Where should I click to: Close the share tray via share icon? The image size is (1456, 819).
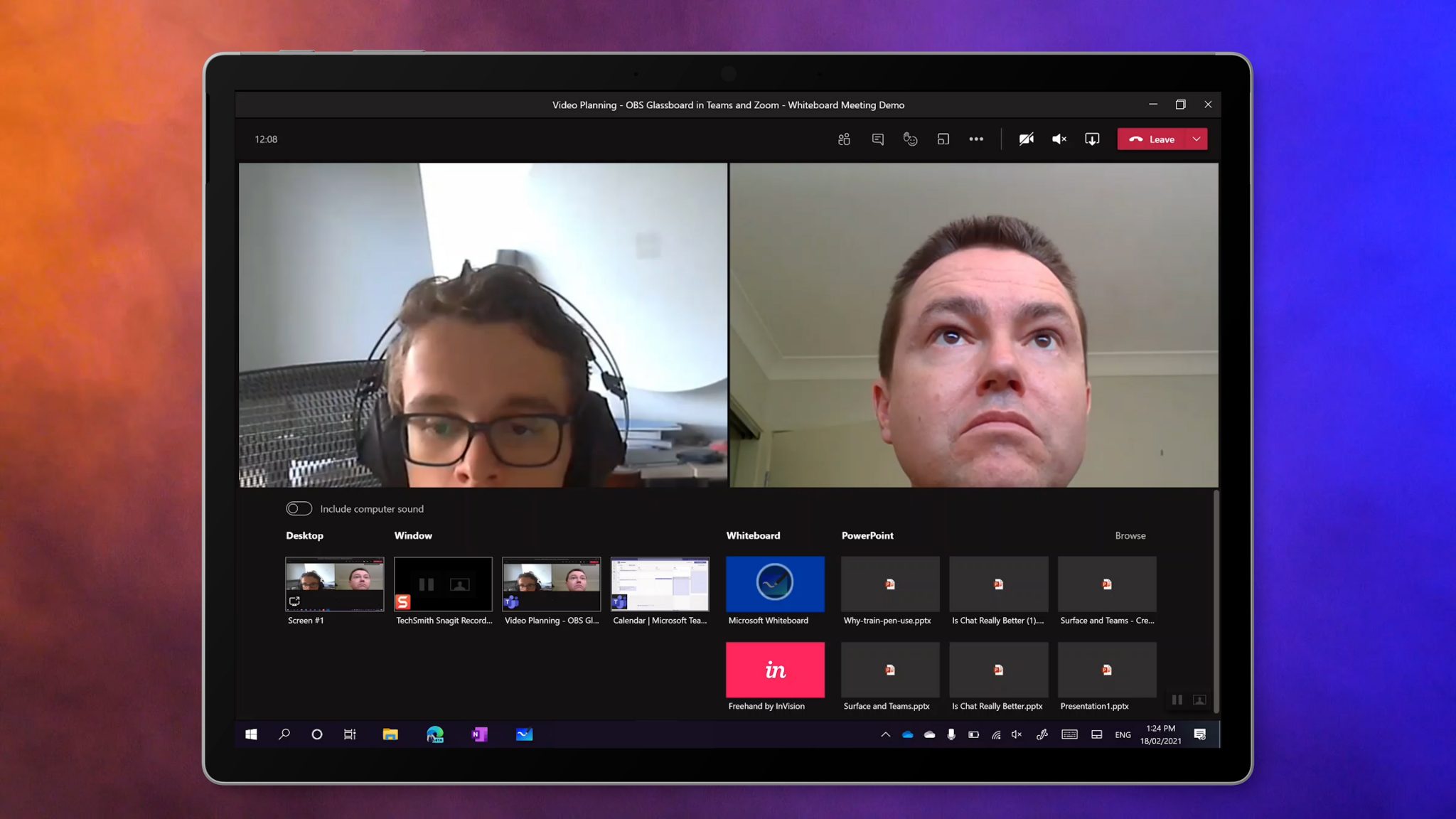(x=1092, y=139)
